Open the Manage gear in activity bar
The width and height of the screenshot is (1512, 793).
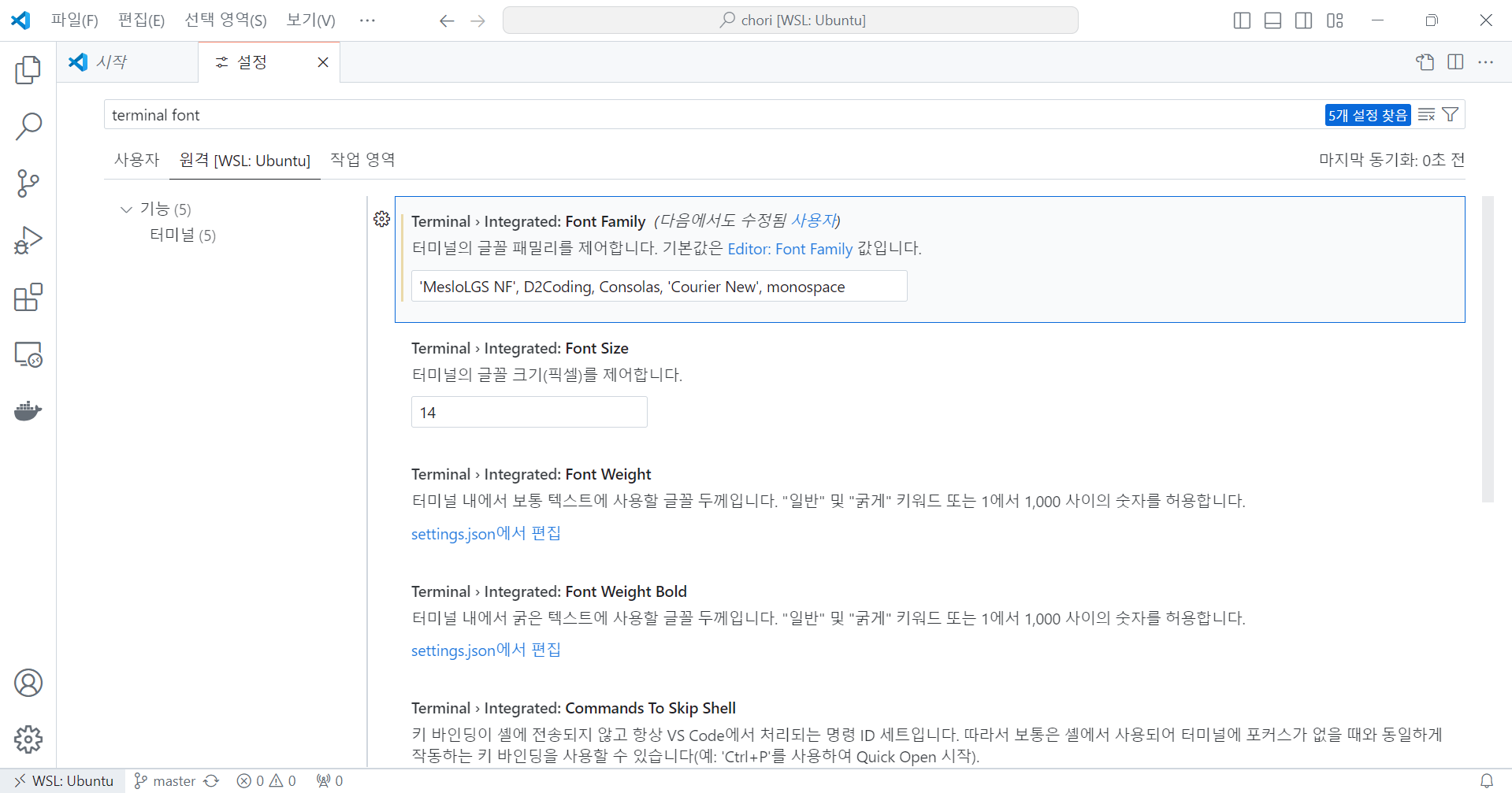pyautogui.click(x=28, y=739)
